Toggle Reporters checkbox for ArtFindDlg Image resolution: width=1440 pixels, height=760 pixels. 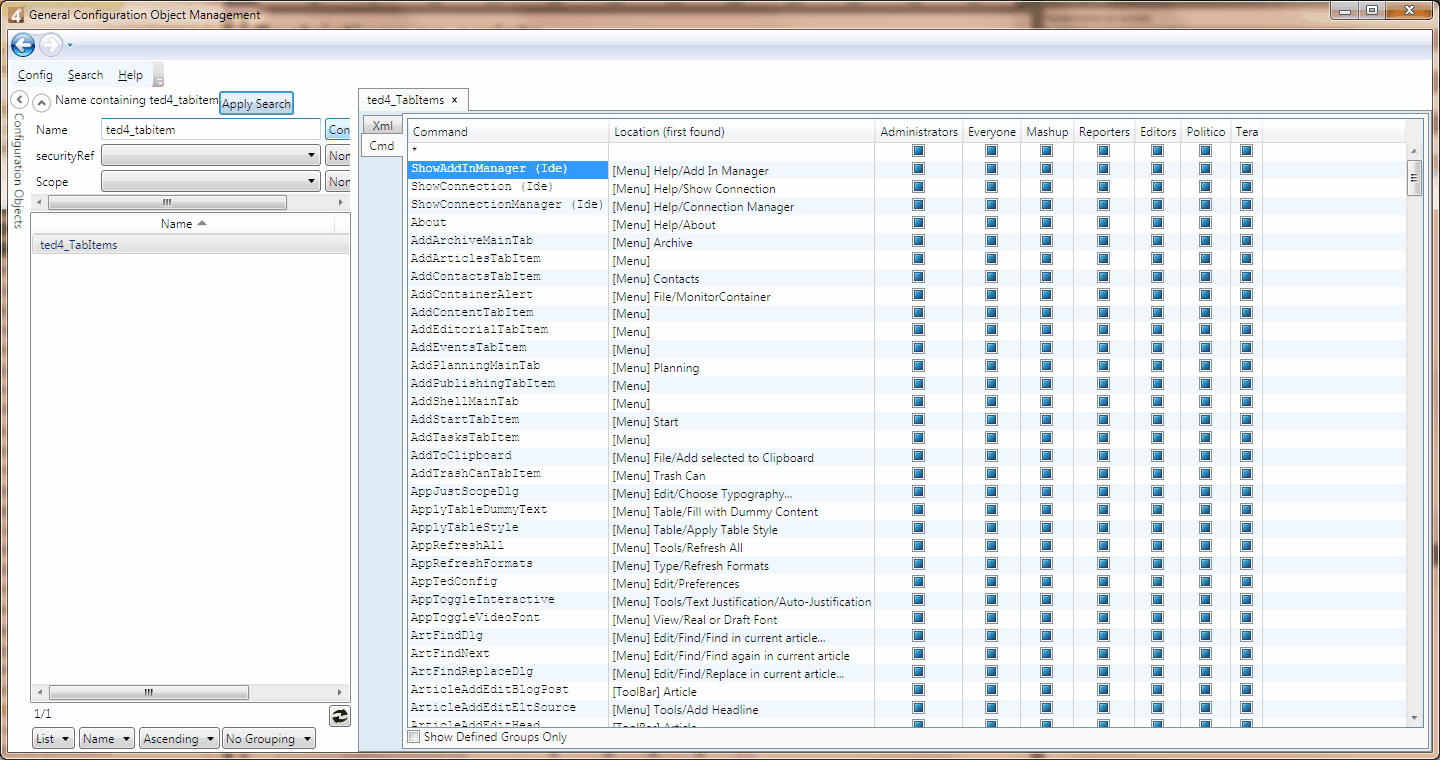click(1103, 637)
